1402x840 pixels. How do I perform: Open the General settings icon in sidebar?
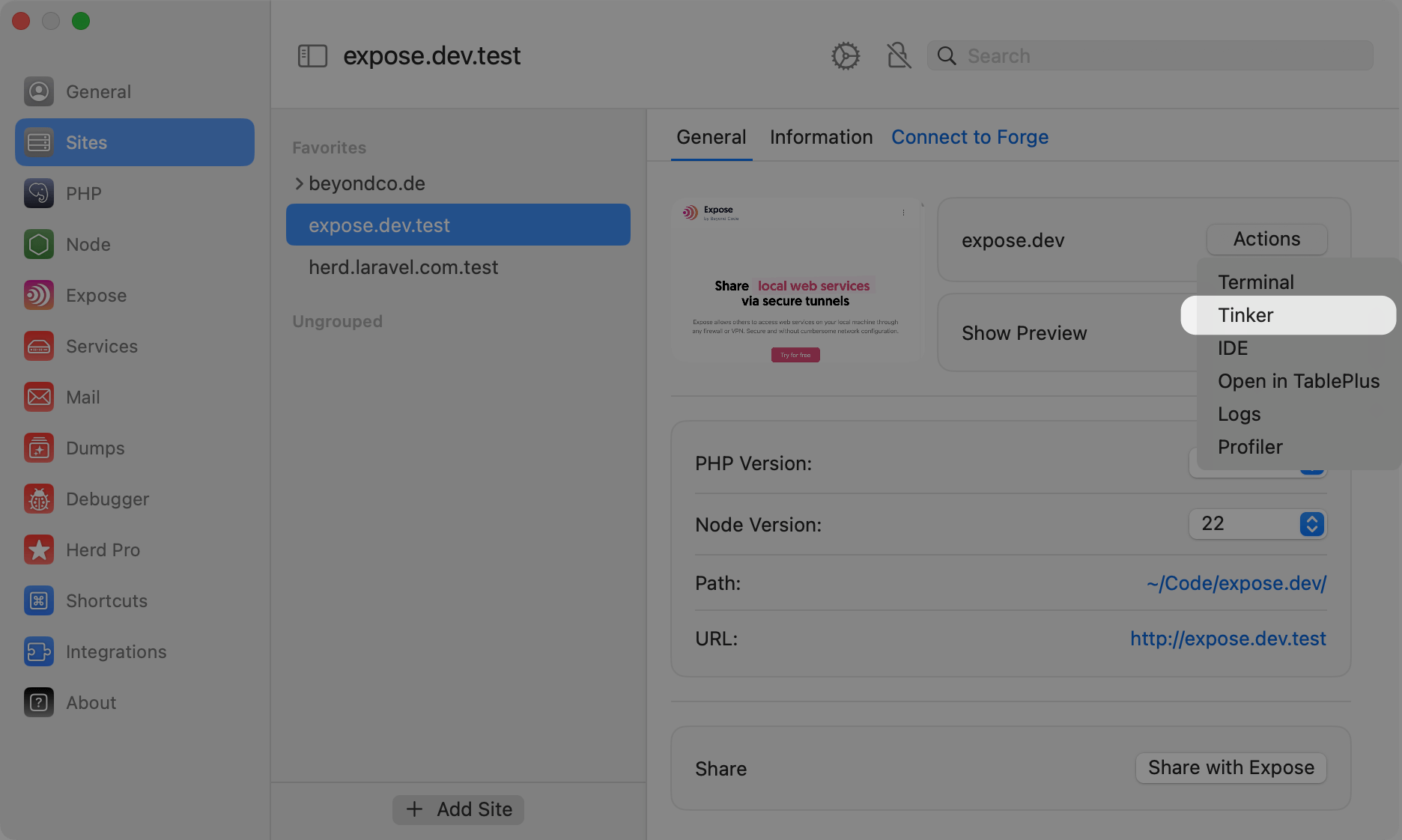click(39, 91)
